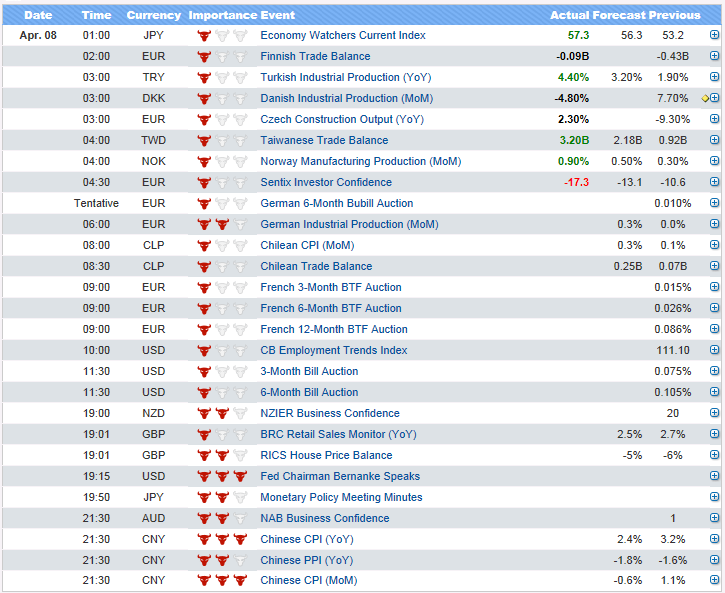Click the second bull icon for Monetary Policy Meeting Minutes
This screenshot has height=593, width=725.
tap(222, 497)
